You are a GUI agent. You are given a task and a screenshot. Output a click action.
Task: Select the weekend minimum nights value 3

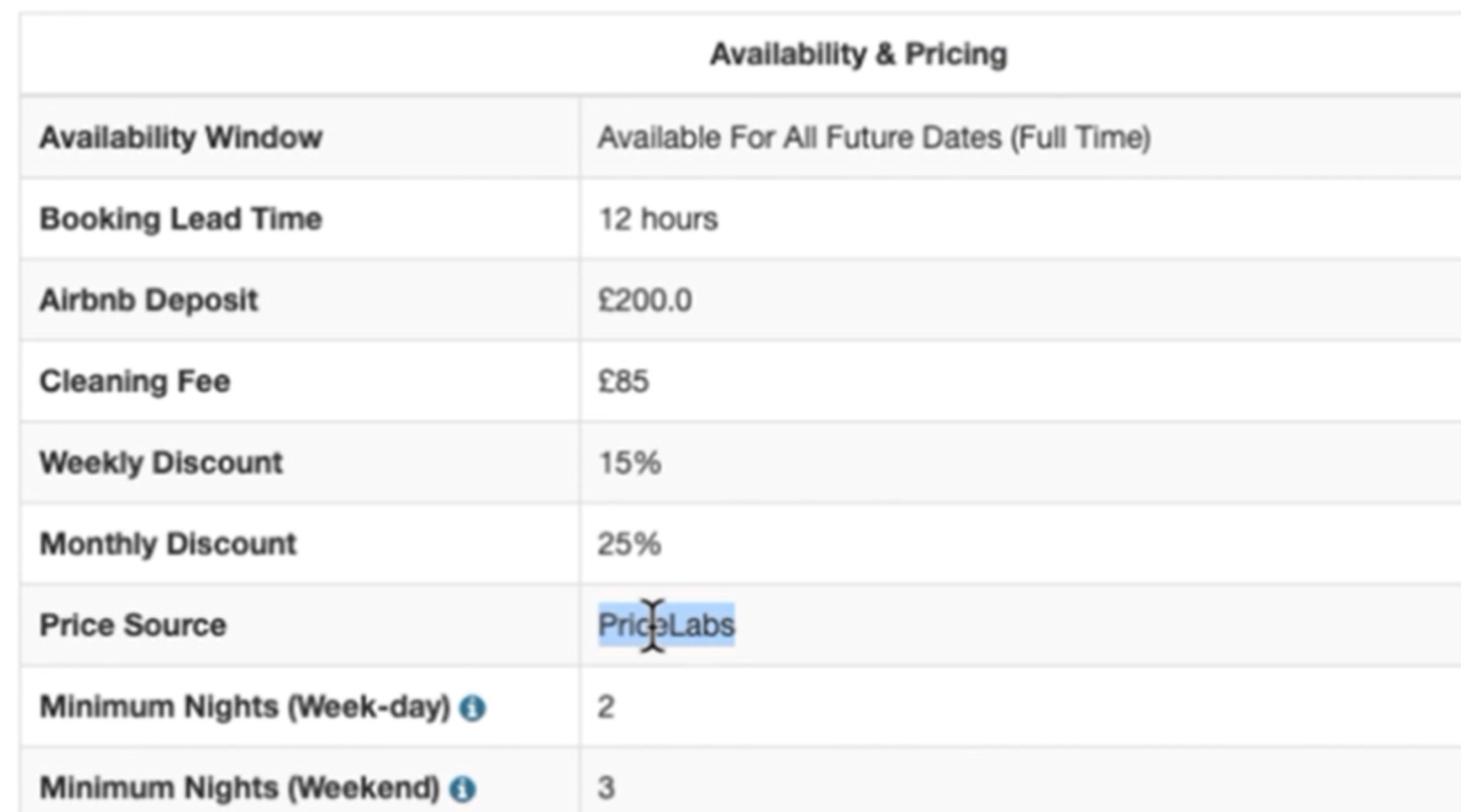tap(606, 788)
